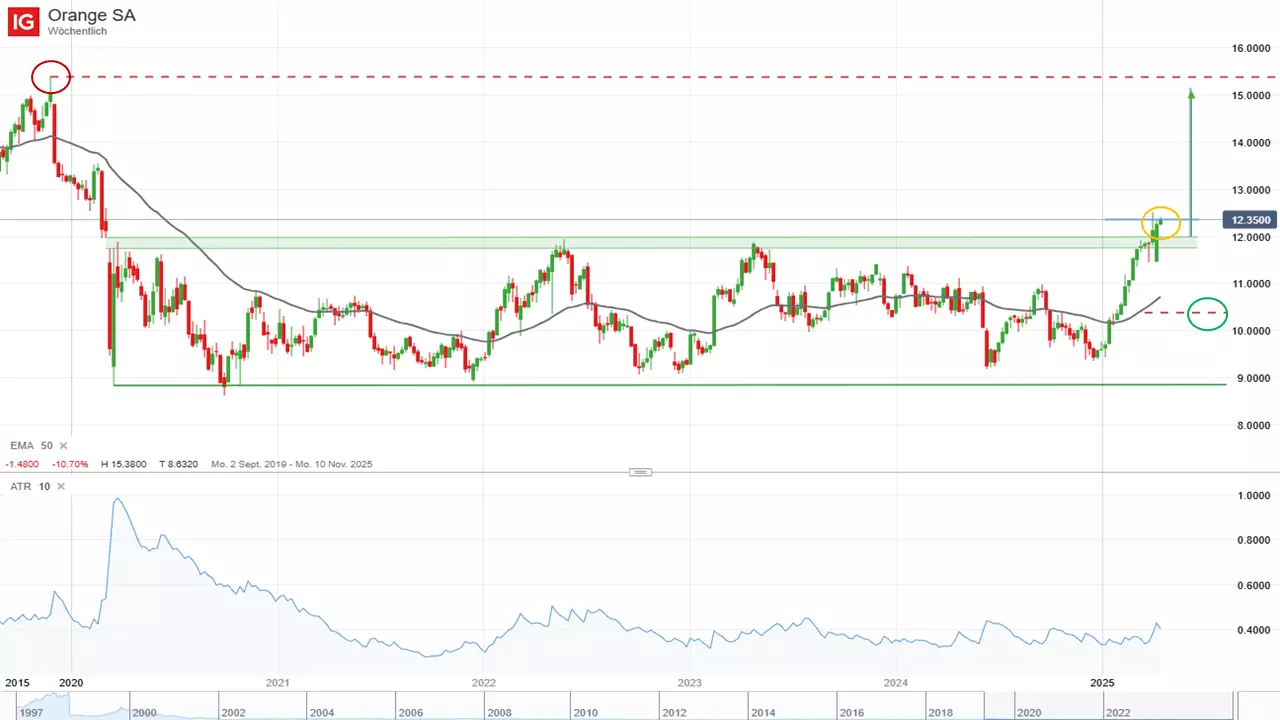Remove the ATR 10 indicator
The image size is (1280, 720).
[61, 486]
